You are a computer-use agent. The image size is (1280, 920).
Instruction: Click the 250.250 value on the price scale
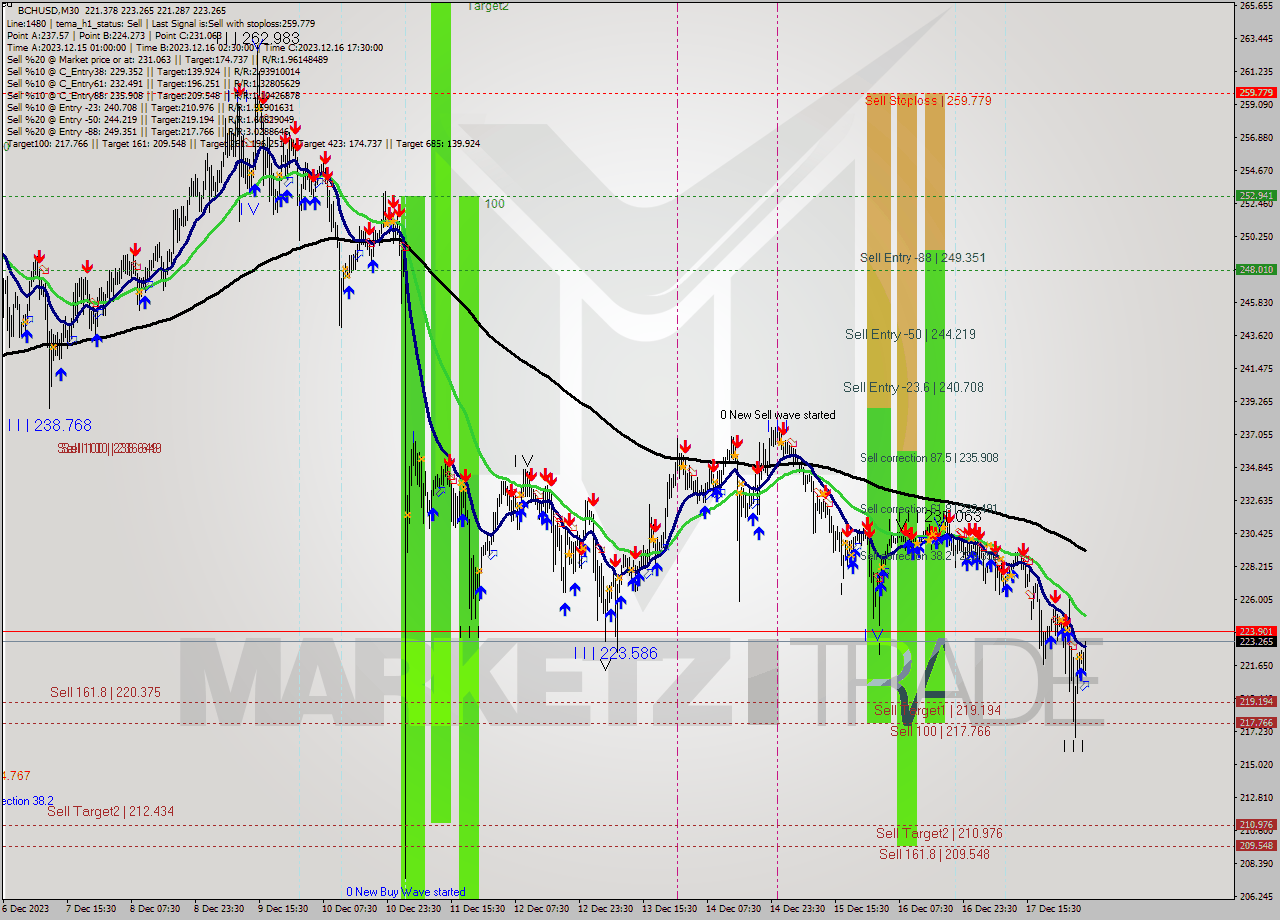(x=1256, y=237)
